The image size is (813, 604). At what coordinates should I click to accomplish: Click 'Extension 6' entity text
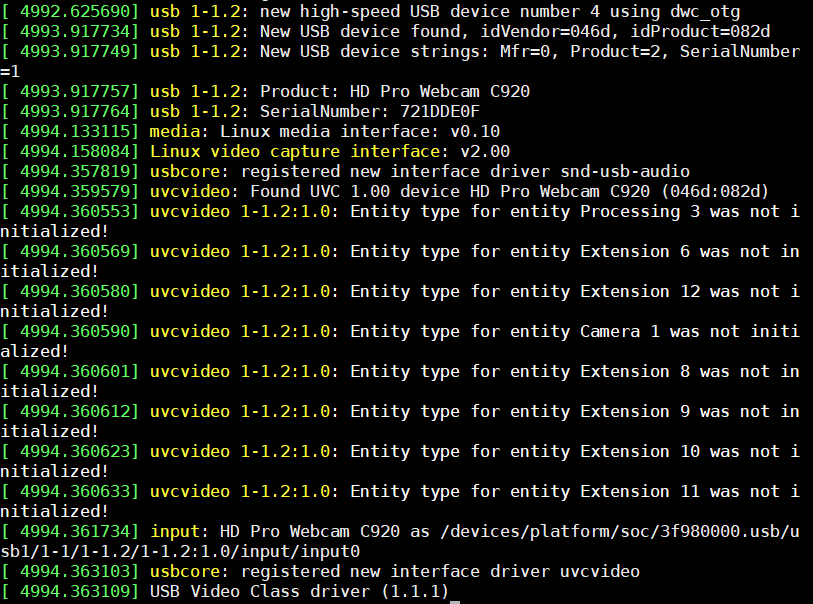[x=635, y=251]
